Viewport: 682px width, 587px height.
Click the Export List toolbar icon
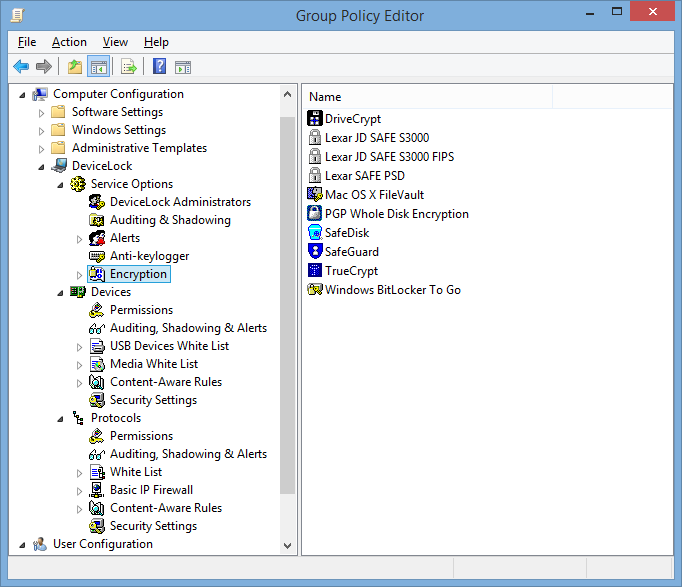coord(129,67)
